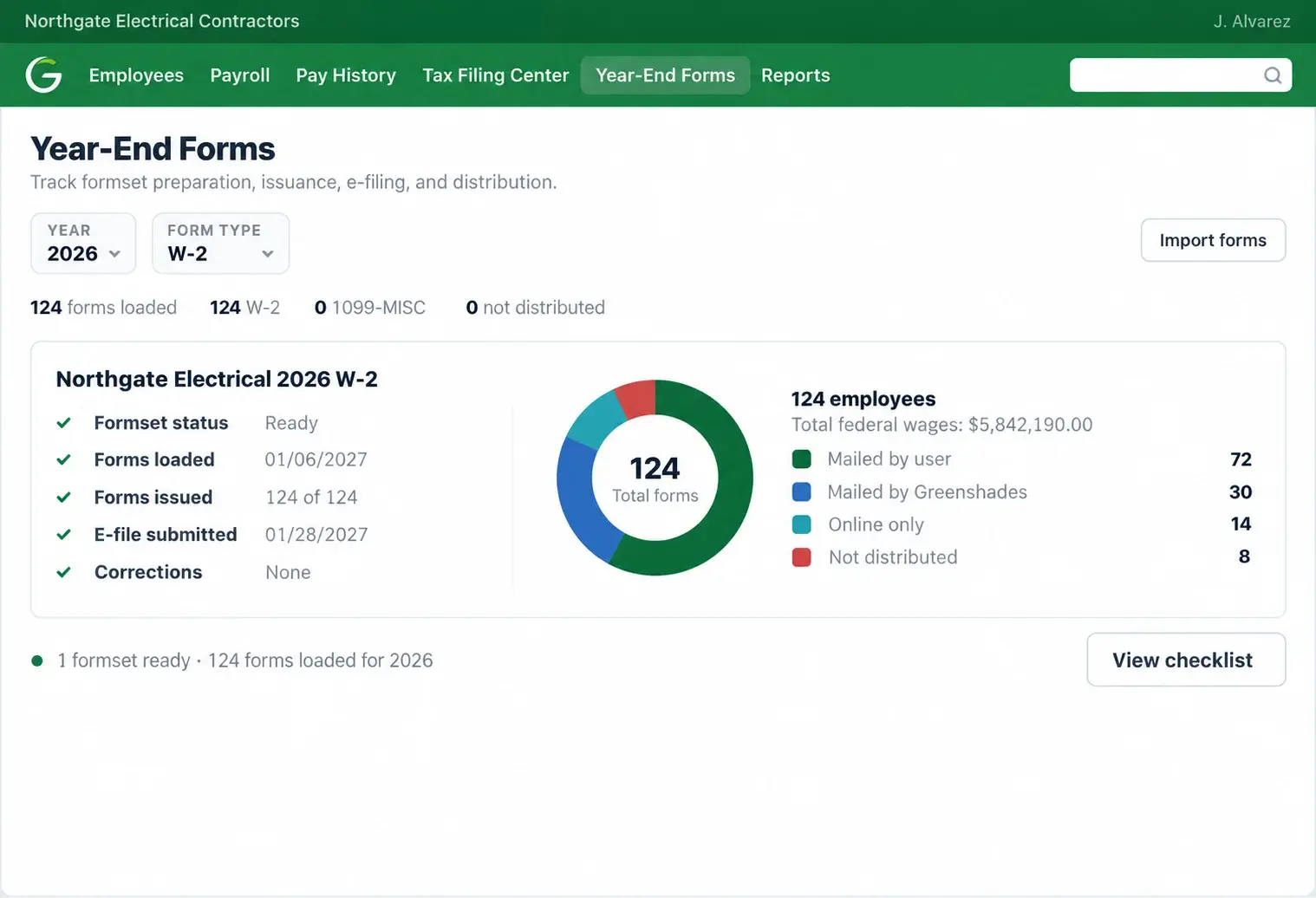
Task: Select the Year-End Forms tab
Action: pyautogui.click(x=665, y=75)
